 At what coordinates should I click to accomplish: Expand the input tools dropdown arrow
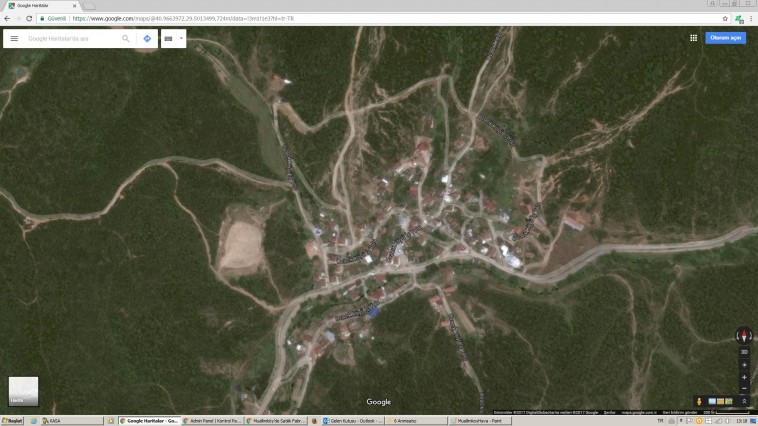point(181,39)
